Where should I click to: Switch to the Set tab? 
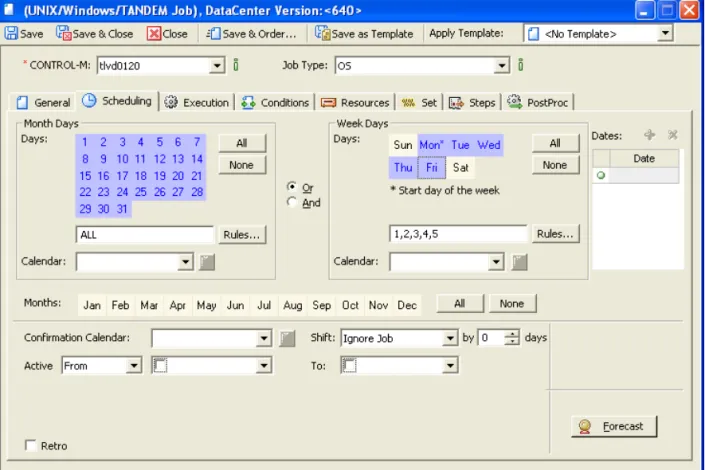tap(419, 103)
